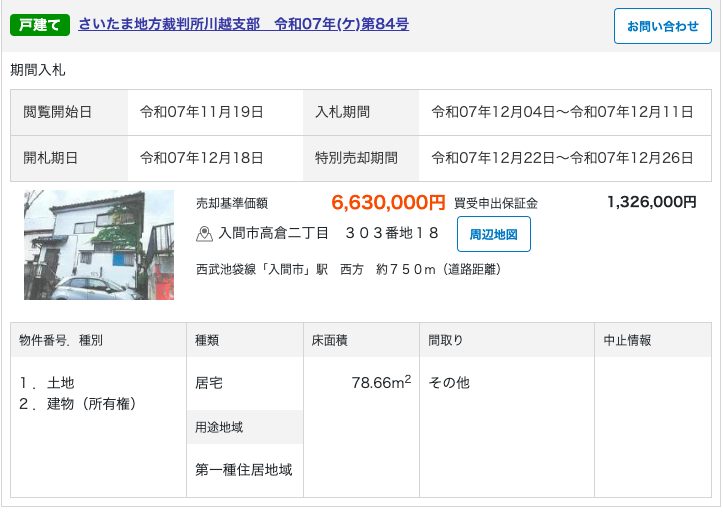Click the 中止情報 column header
This screenshot has width=723, height=513.
coord(627,340)
